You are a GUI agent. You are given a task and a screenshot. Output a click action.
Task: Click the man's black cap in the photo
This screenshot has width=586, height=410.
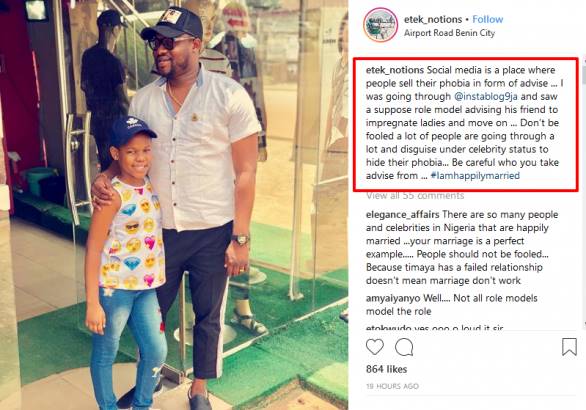173,23
